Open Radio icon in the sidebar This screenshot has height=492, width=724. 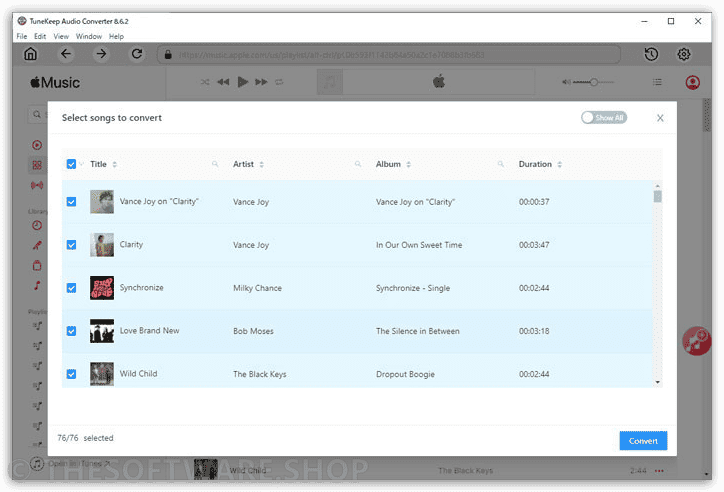(37, 186)
